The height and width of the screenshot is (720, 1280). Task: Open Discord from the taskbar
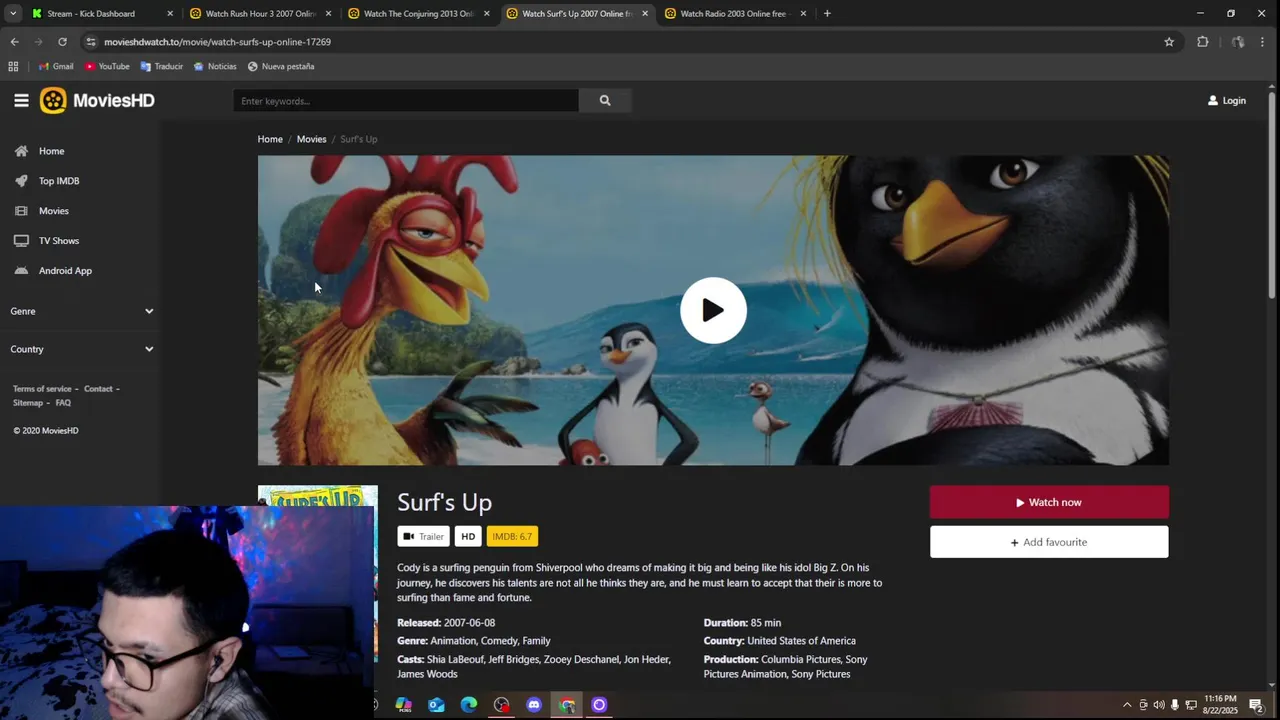click(x=534, y=705)
